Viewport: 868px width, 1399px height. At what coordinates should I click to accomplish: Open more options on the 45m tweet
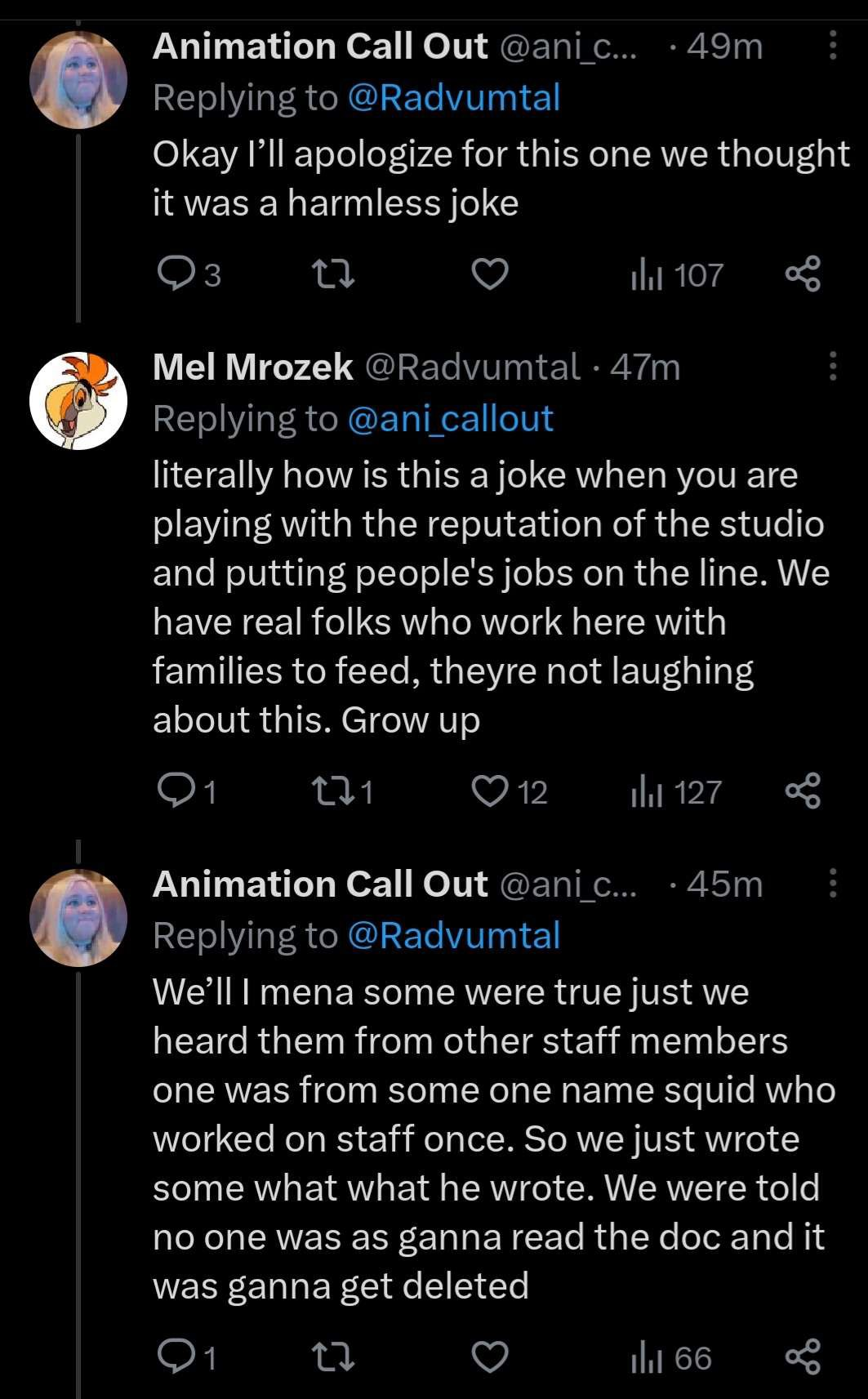(x=833, y=883)
